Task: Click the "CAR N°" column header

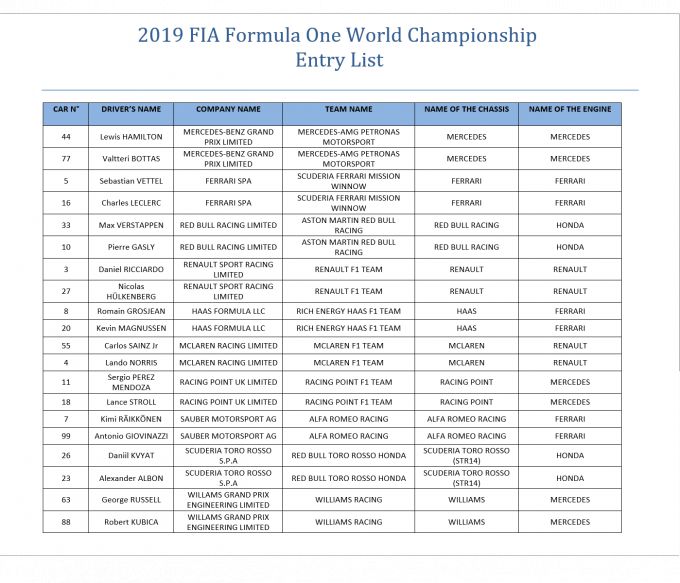Action: click(65, 109)
